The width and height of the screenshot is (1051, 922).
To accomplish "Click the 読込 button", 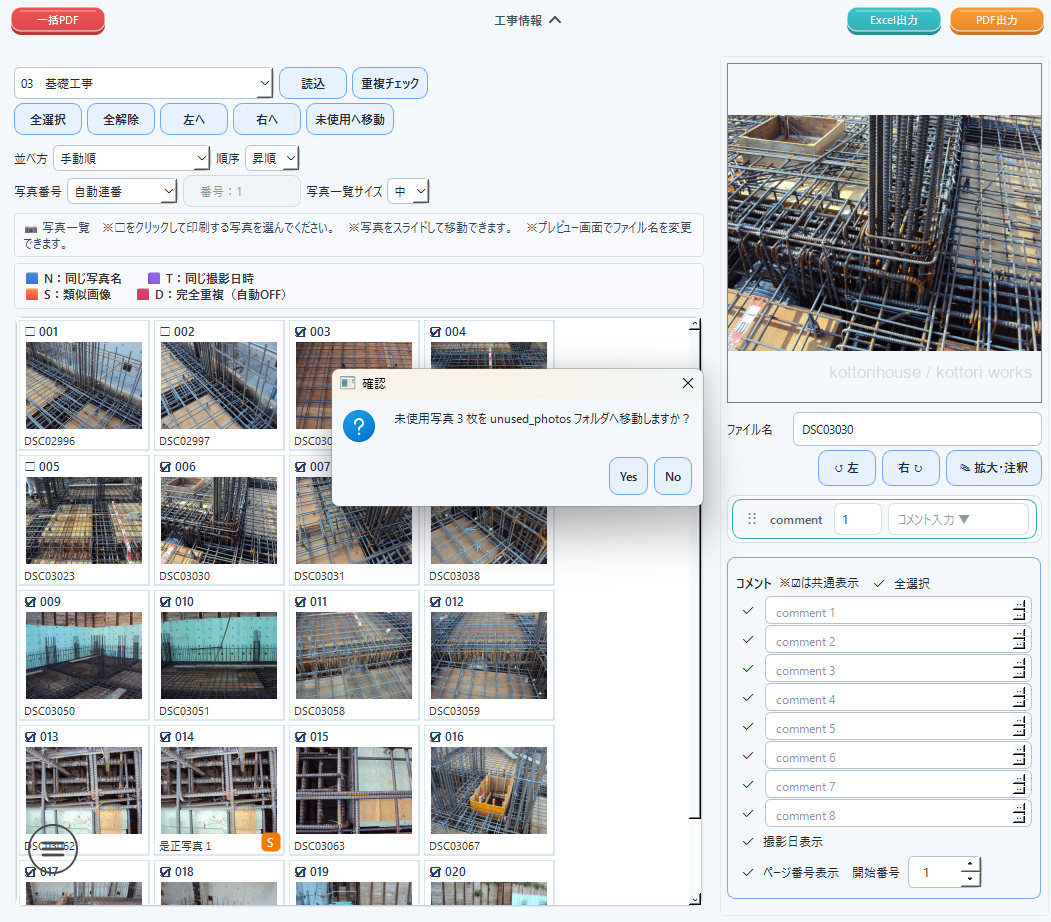I will point(313,83).
